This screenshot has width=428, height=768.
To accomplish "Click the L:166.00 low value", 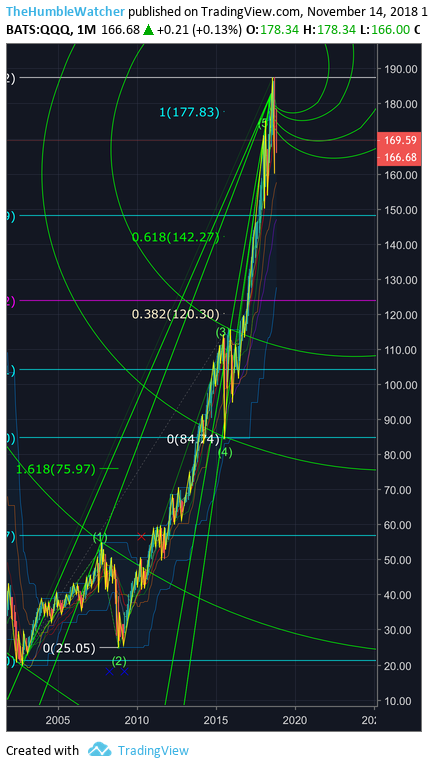I will pos(384,30).
